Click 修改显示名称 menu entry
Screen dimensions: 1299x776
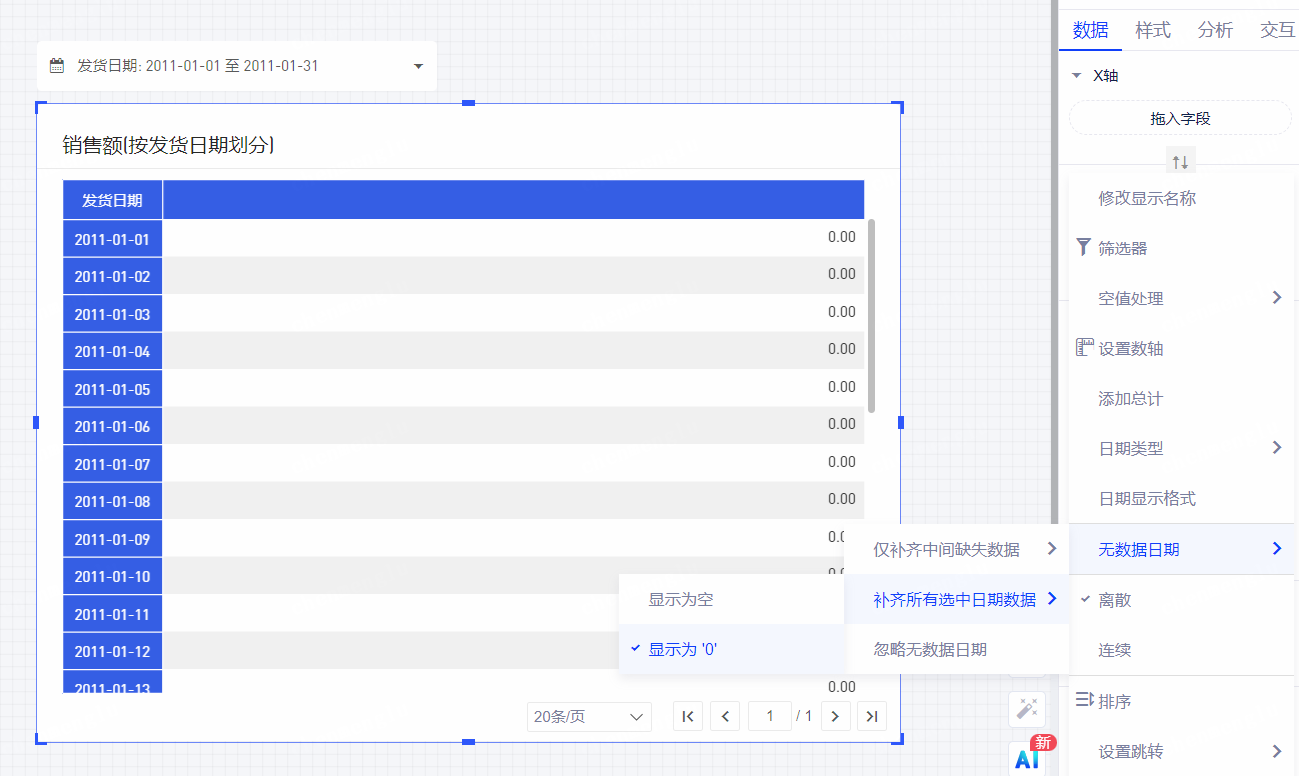tap(1147, 198)
